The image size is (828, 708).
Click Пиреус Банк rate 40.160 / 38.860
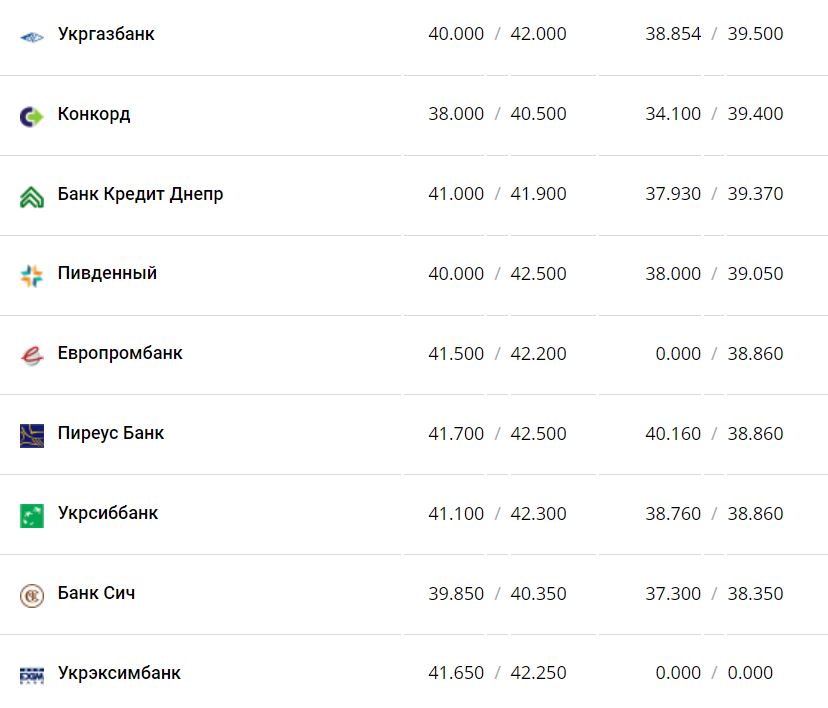point(714,434)
